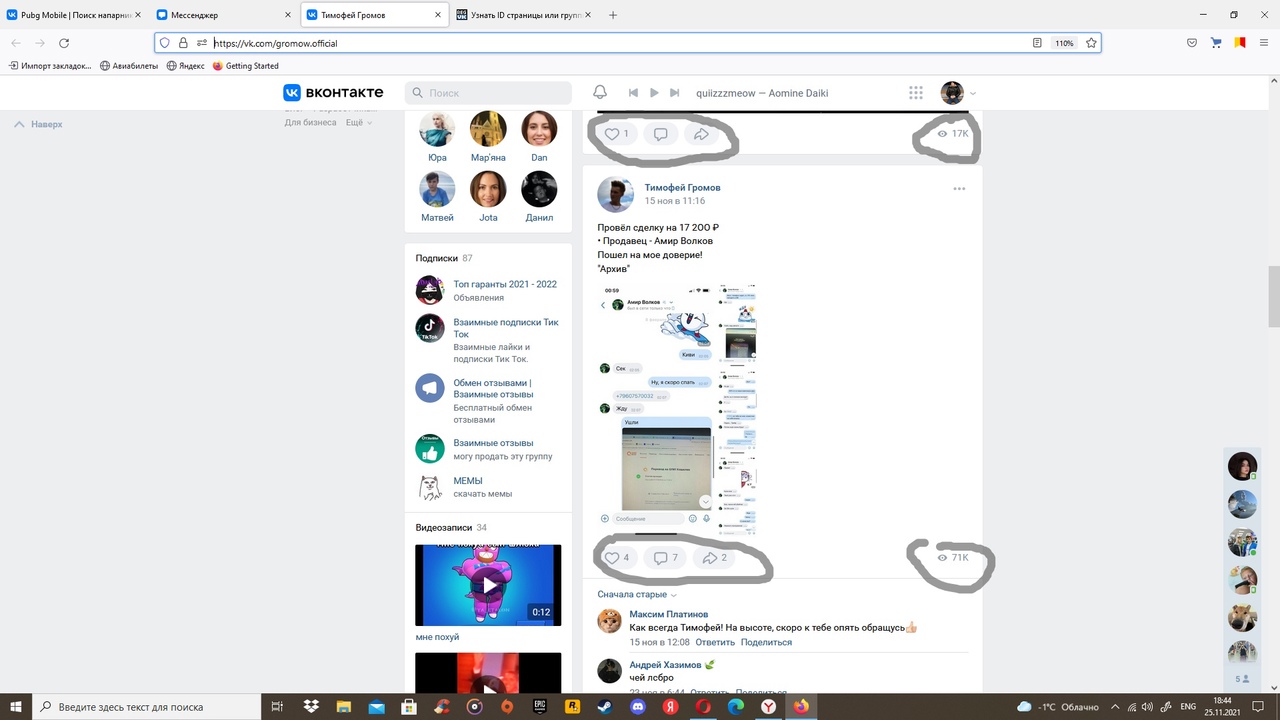Open the VK notifications bell

point(600,92)
